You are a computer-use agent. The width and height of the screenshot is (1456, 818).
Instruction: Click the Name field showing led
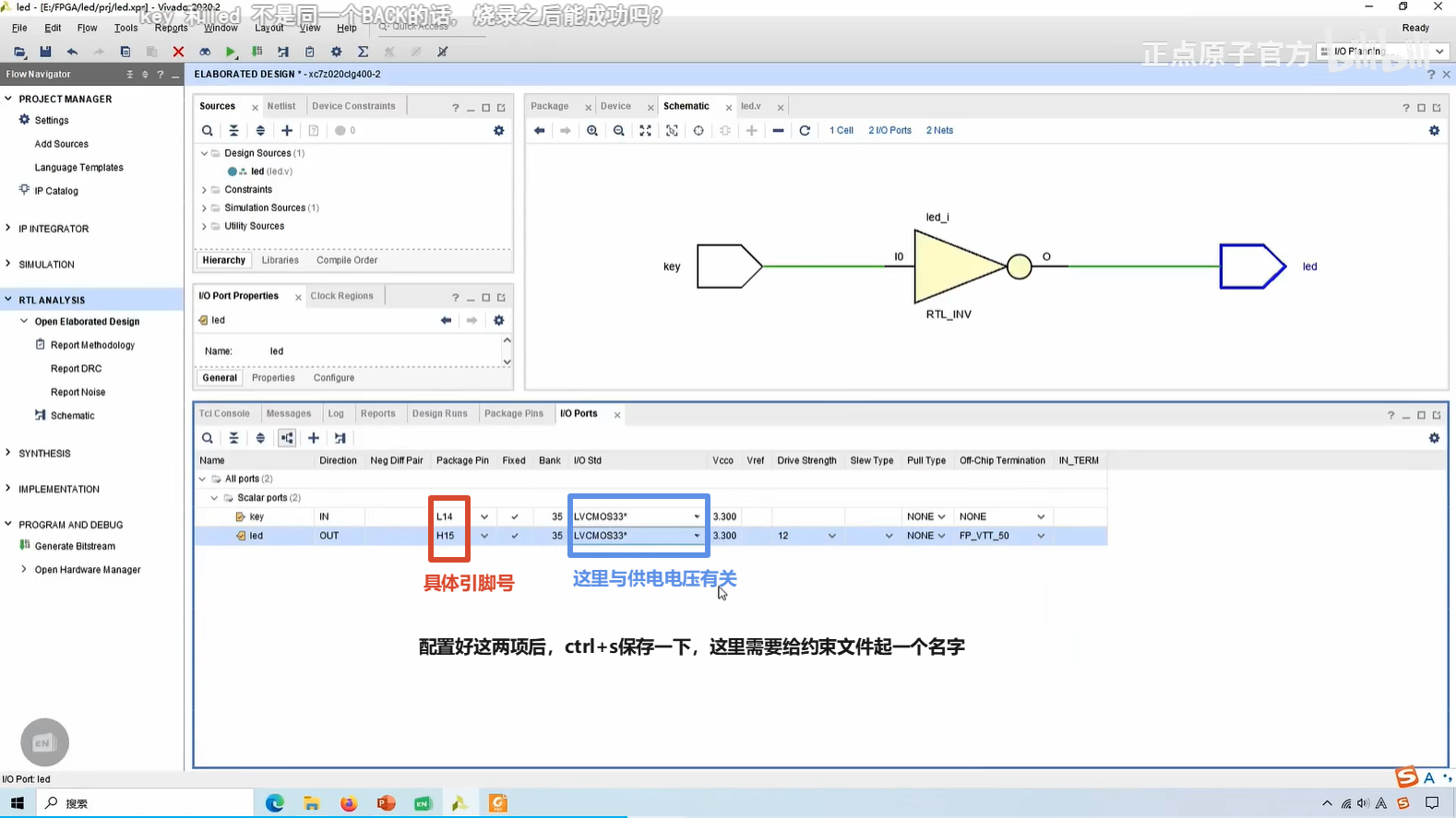[x=387, y=351]
